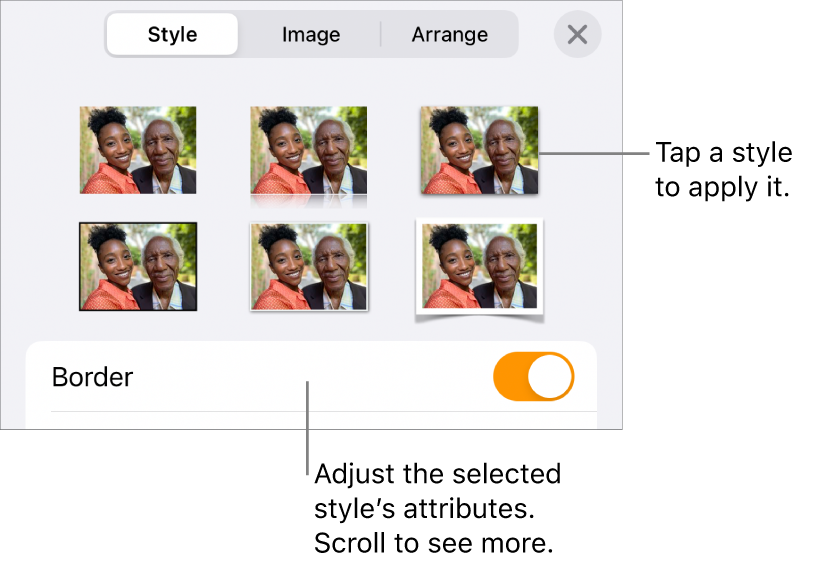Apply the white frame curved-shadow style
The height and width of the screenshot is (570, 814).
pos(479,266)
